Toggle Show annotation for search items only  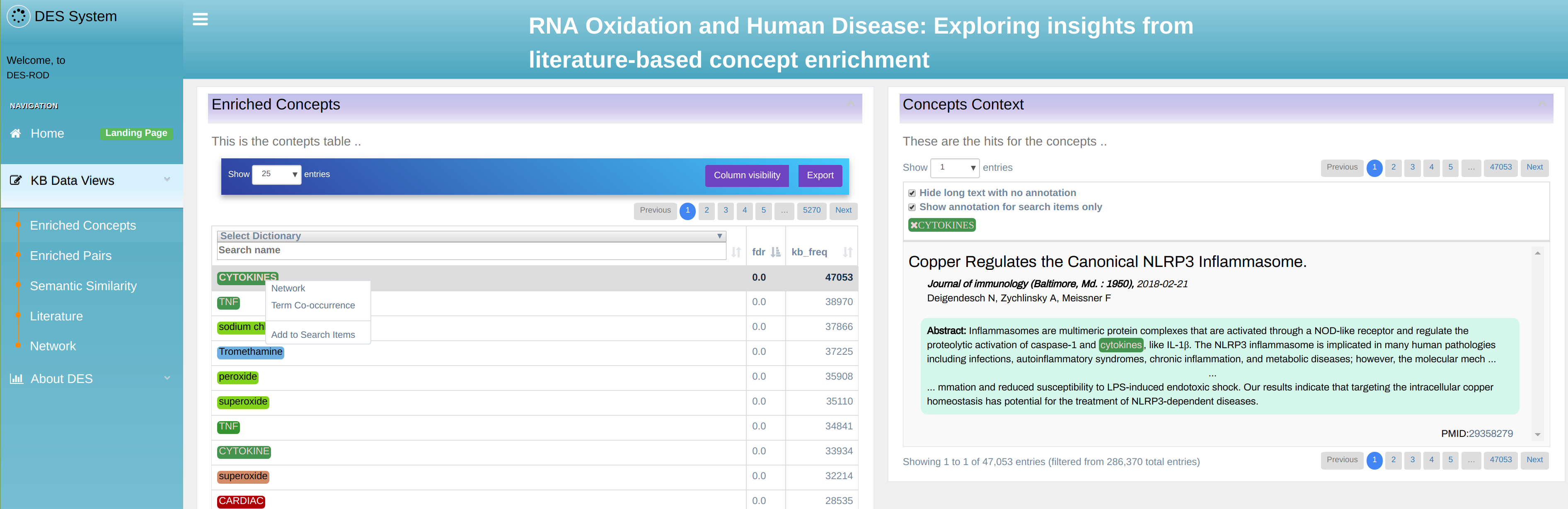coord(912,207)
